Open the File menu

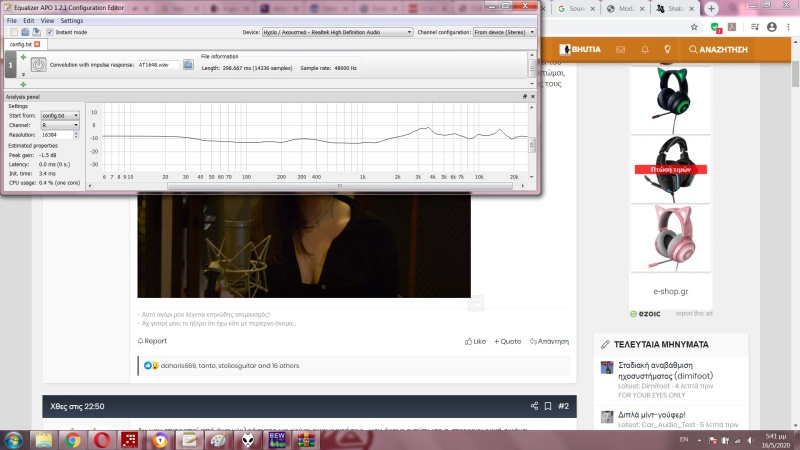tap(12, 20)
